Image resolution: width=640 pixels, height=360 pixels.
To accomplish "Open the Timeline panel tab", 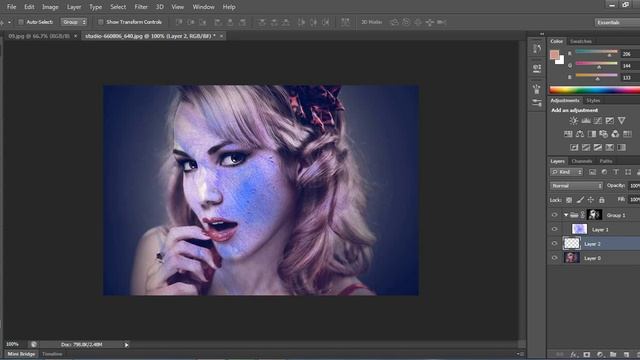I will tap(52, 354).
